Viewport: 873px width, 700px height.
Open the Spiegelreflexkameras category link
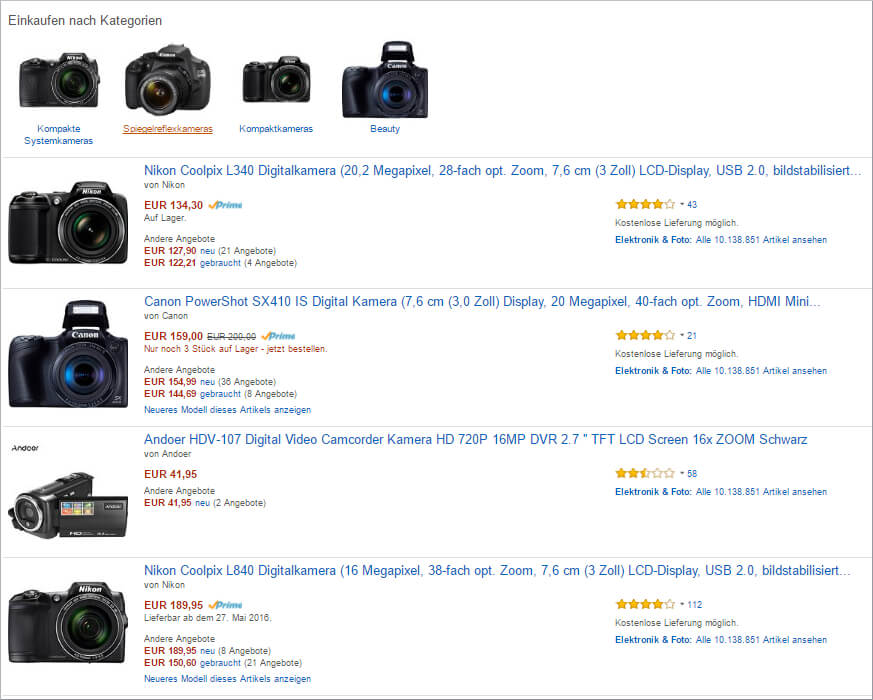coord(168,129)
